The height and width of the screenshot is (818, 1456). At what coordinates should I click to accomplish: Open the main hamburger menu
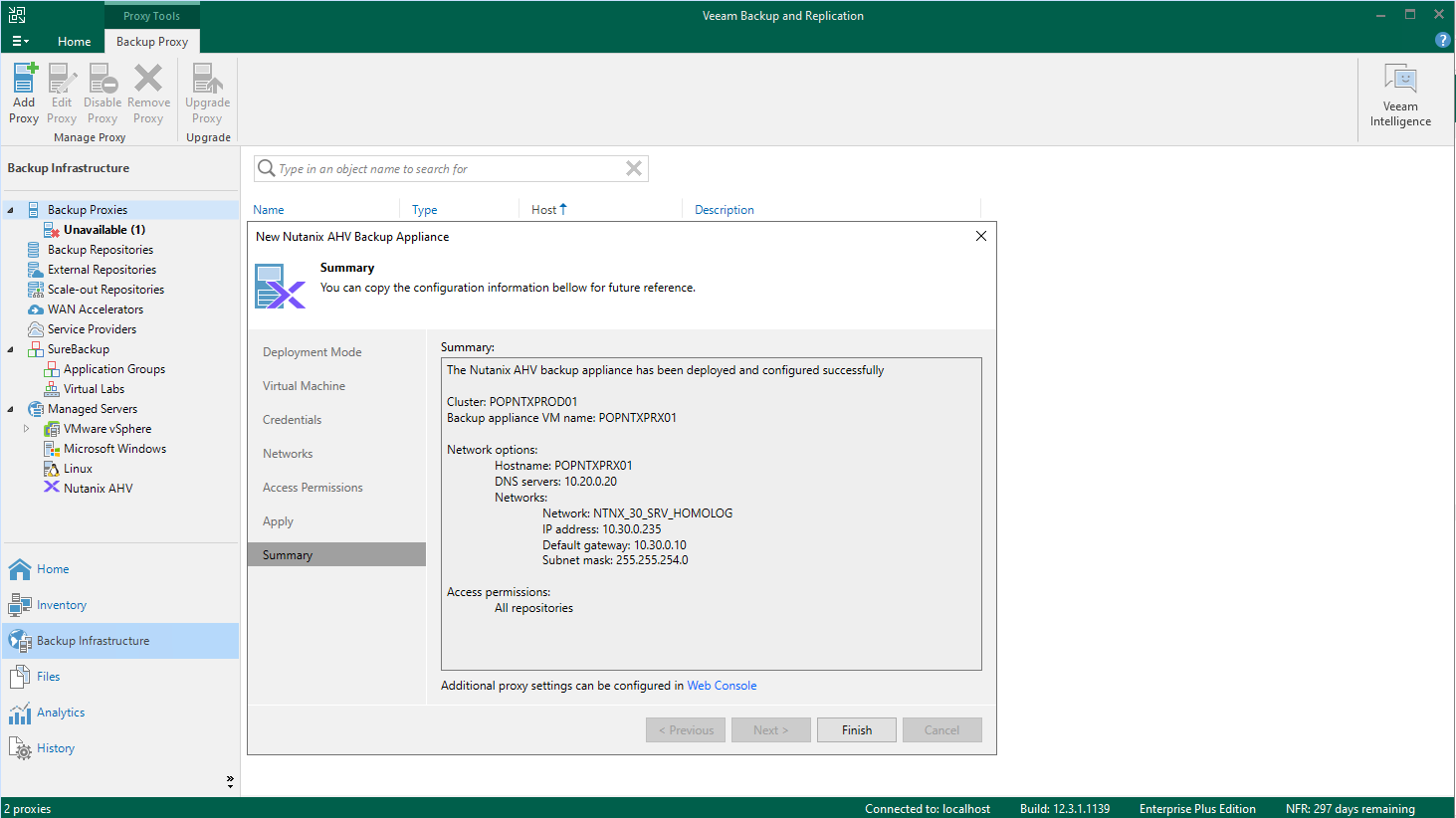pyautogui.click(x=20, y=41)
